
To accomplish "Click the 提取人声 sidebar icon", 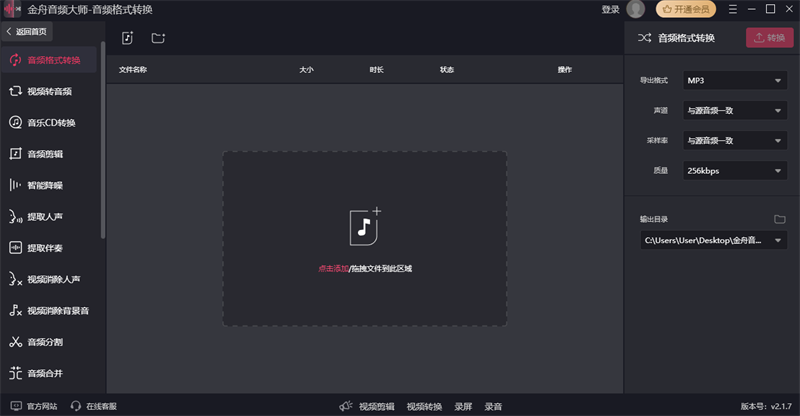I will [15, 216].
